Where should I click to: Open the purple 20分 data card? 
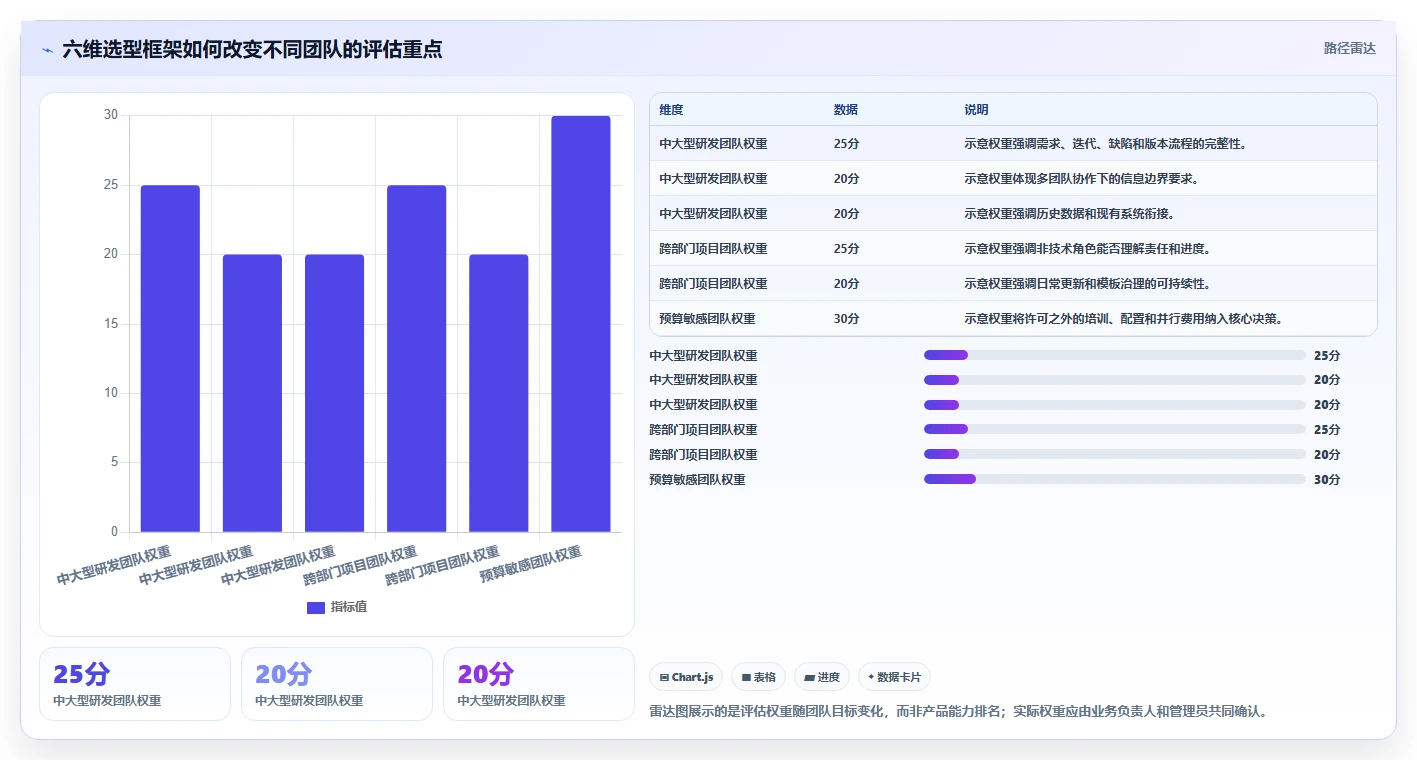point(539,684)
